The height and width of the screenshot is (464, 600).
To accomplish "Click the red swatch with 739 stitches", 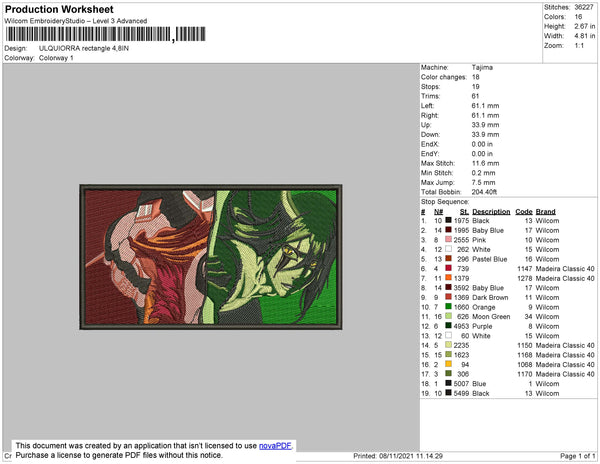I will (448, 269).
